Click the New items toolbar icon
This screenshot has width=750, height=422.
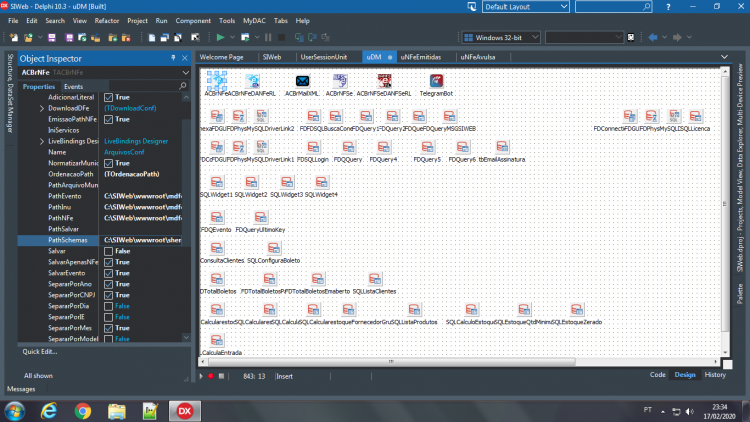point(13,37)
